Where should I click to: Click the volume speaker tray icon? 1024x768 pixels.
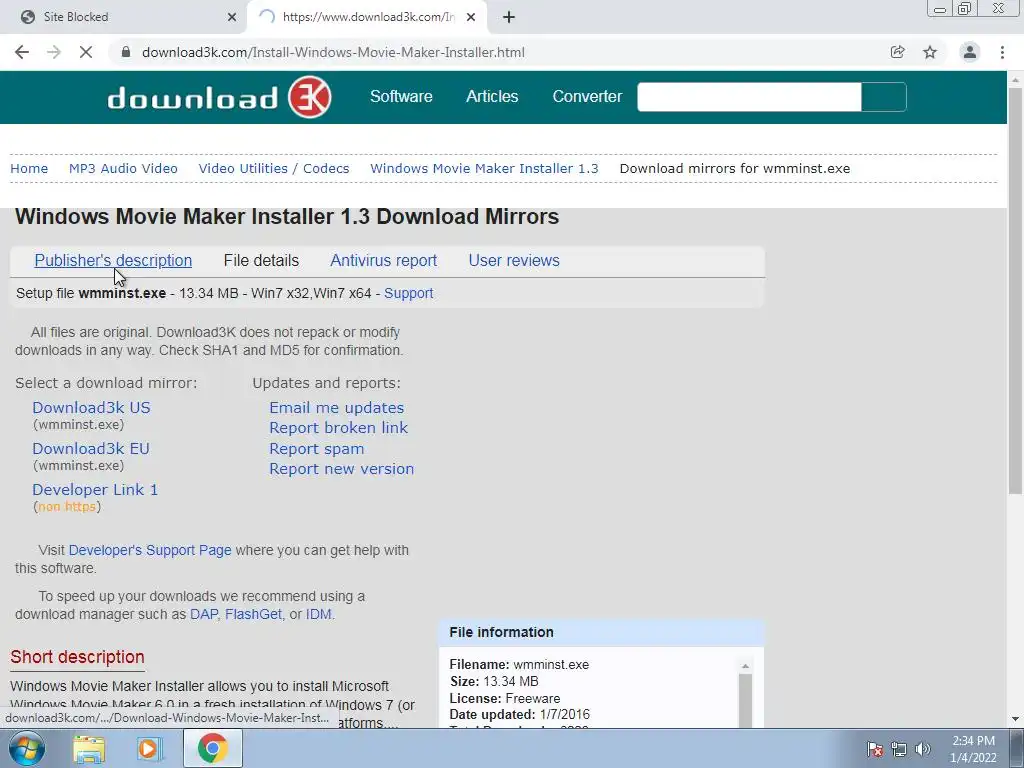tap(923, 749)
